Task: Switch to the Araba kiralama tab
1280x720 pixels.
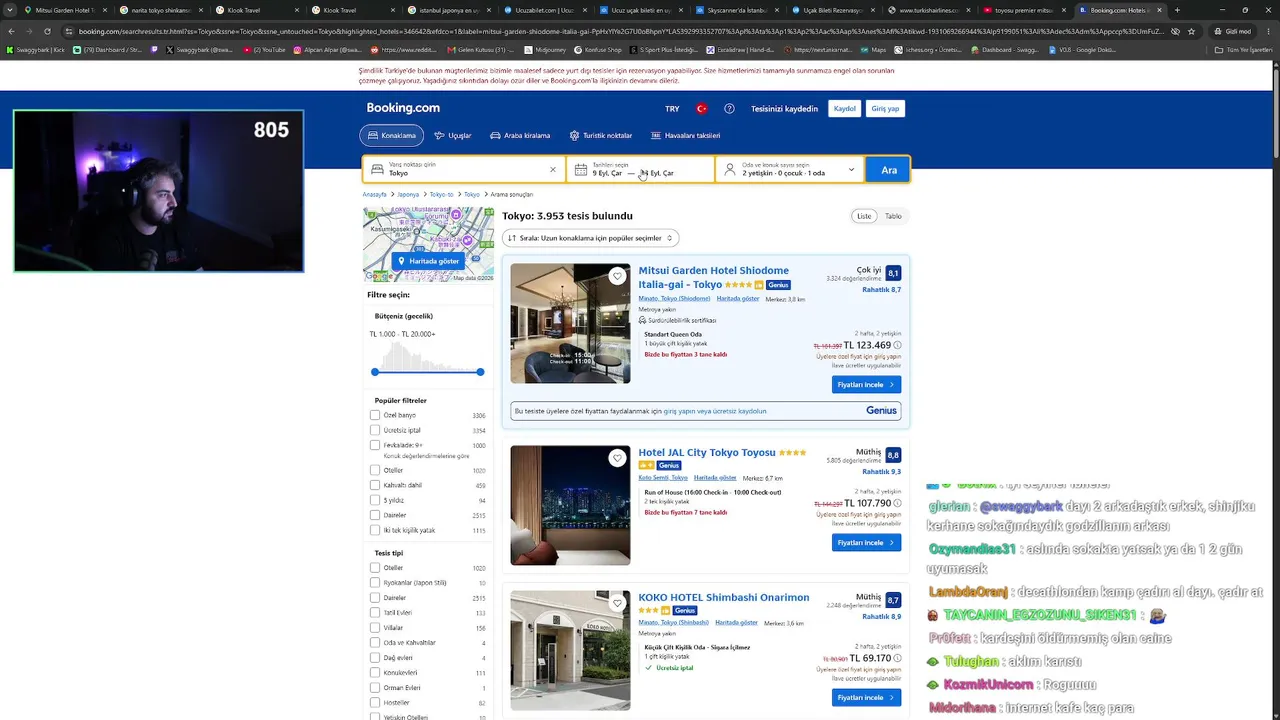Action: tap(520, 136)
